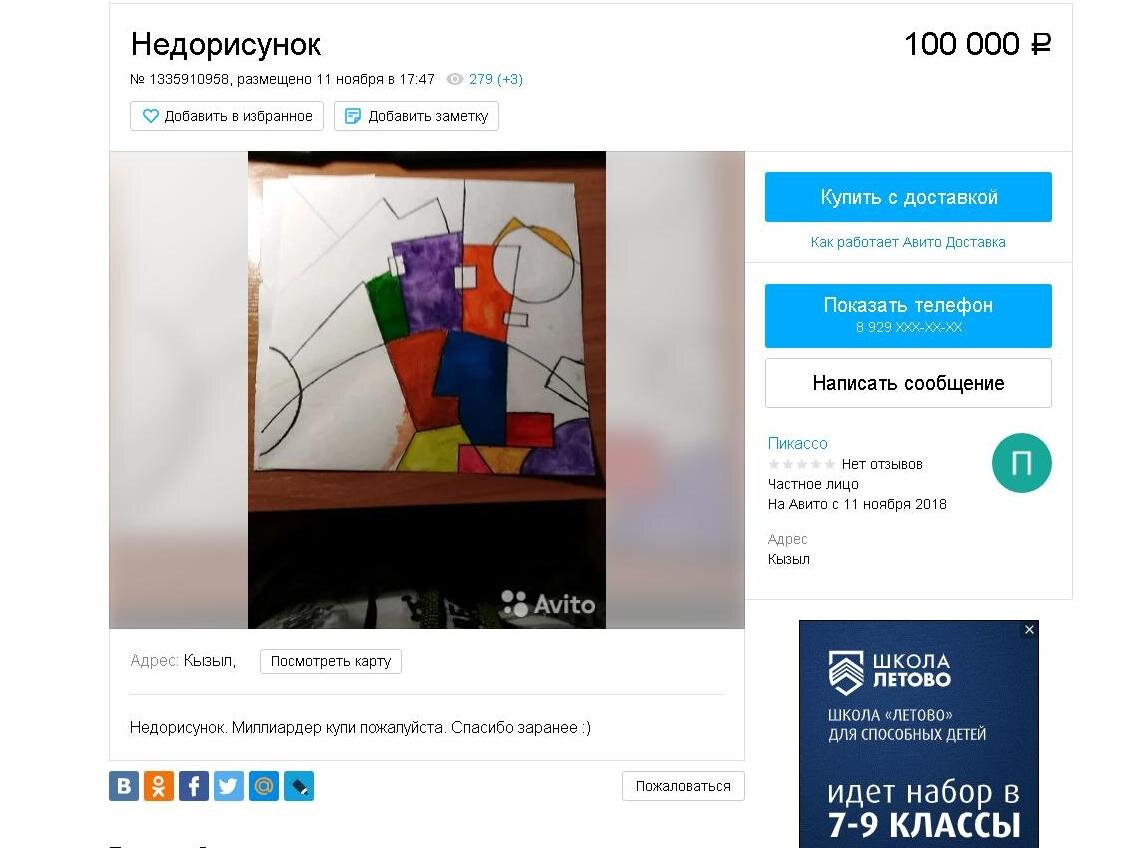This screenshot has height=848, width=1148.
Task: Share via Mail.ru @ icon
Action: tap(264, 786)
